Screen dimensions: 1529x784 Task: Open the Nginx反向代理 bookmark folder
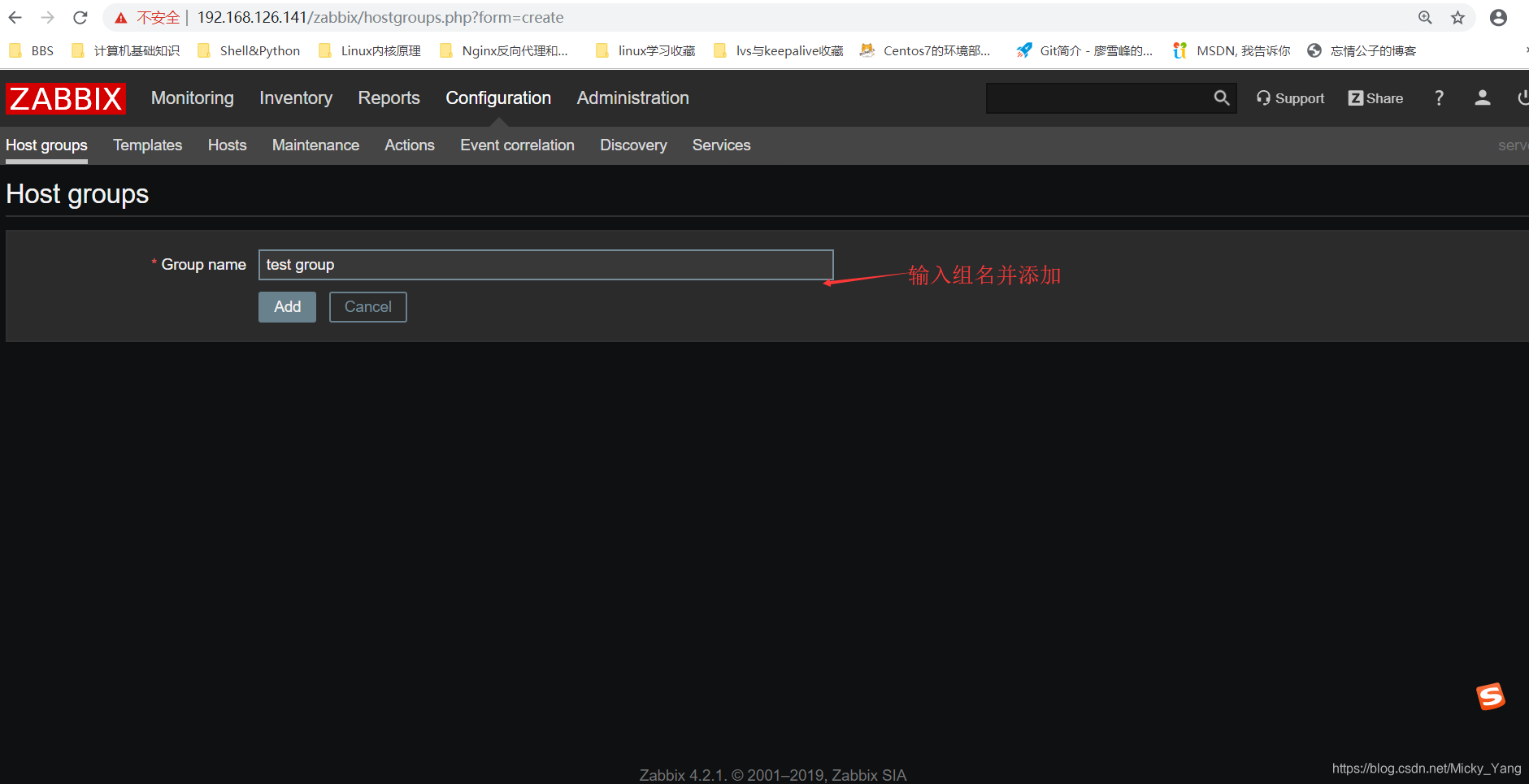coord(504,50)
